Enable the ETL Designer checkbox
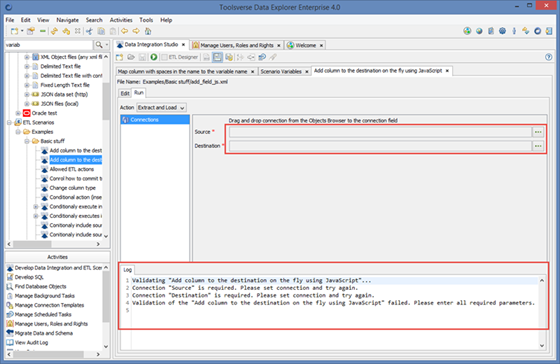The height and width of the screenshot is (364, 560). coord(164,57)
